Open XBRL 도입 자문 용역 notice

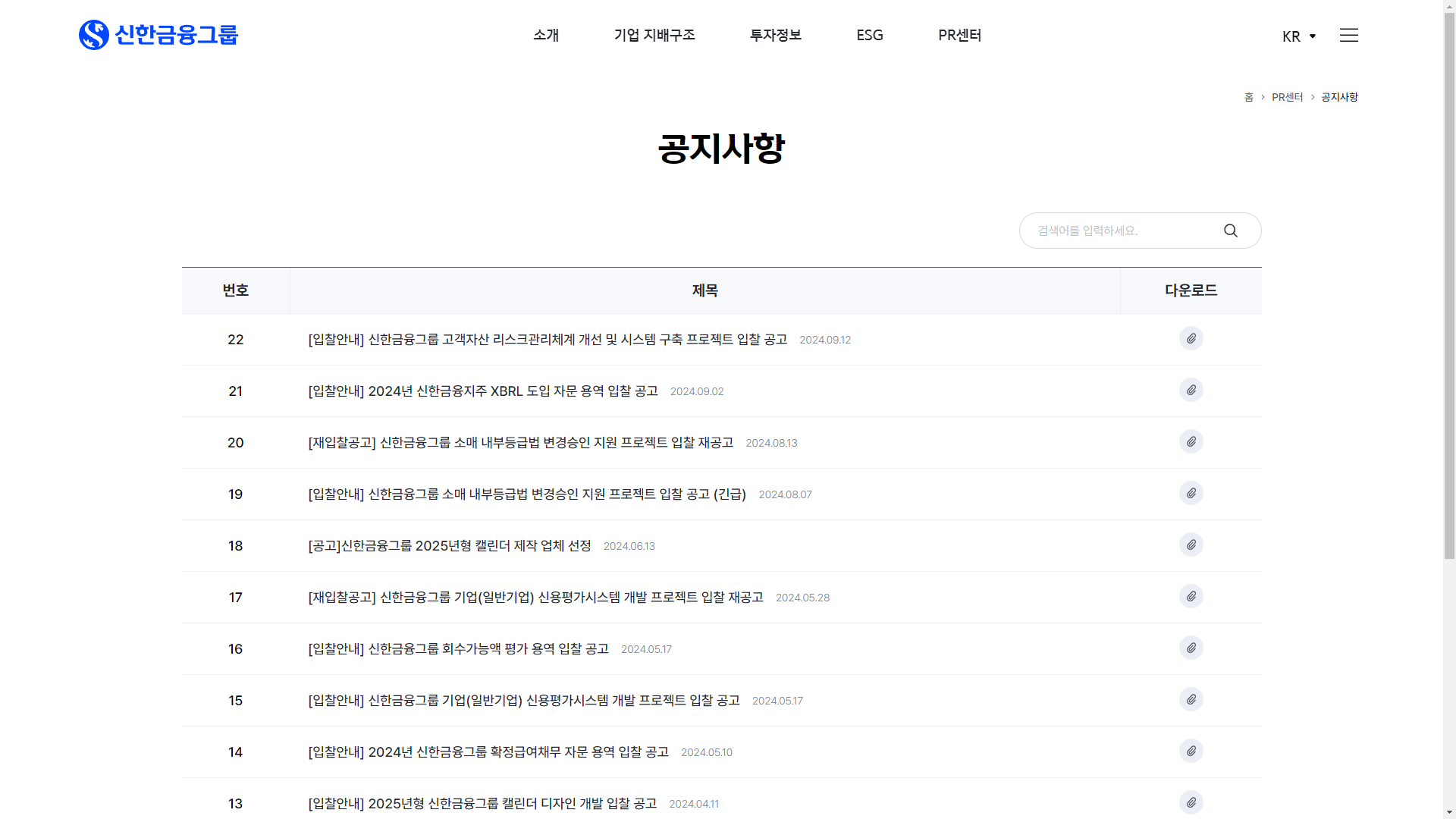coord(483,391)
